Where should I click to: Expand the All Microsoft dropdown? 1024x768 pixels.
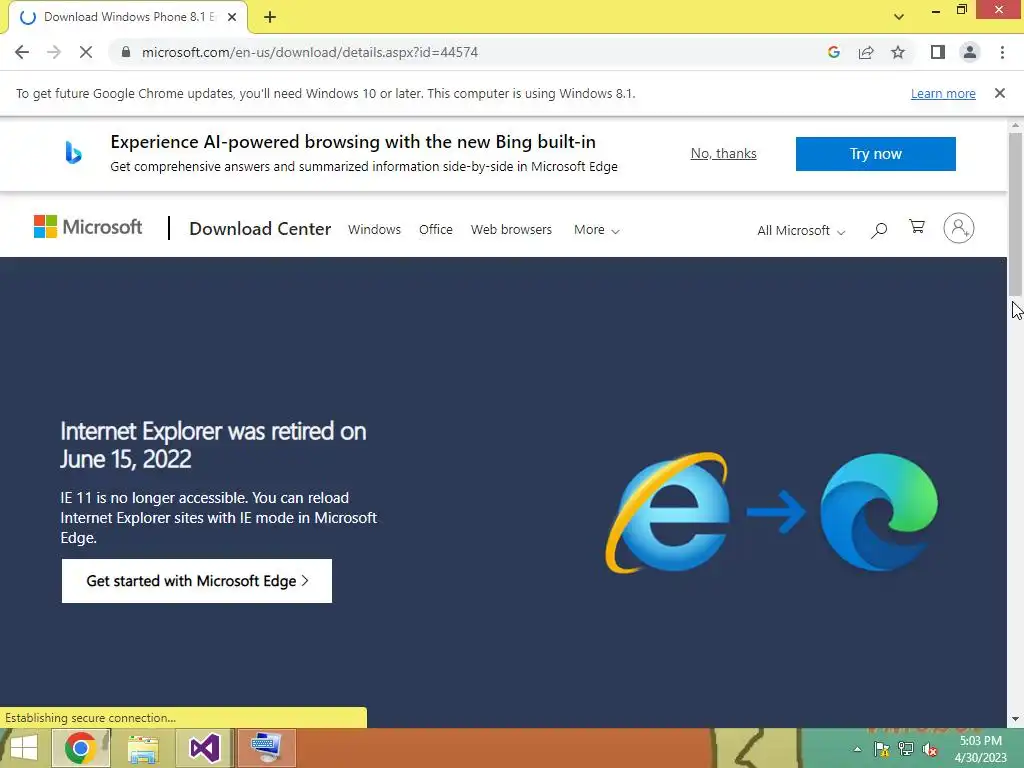click(801, 231)
